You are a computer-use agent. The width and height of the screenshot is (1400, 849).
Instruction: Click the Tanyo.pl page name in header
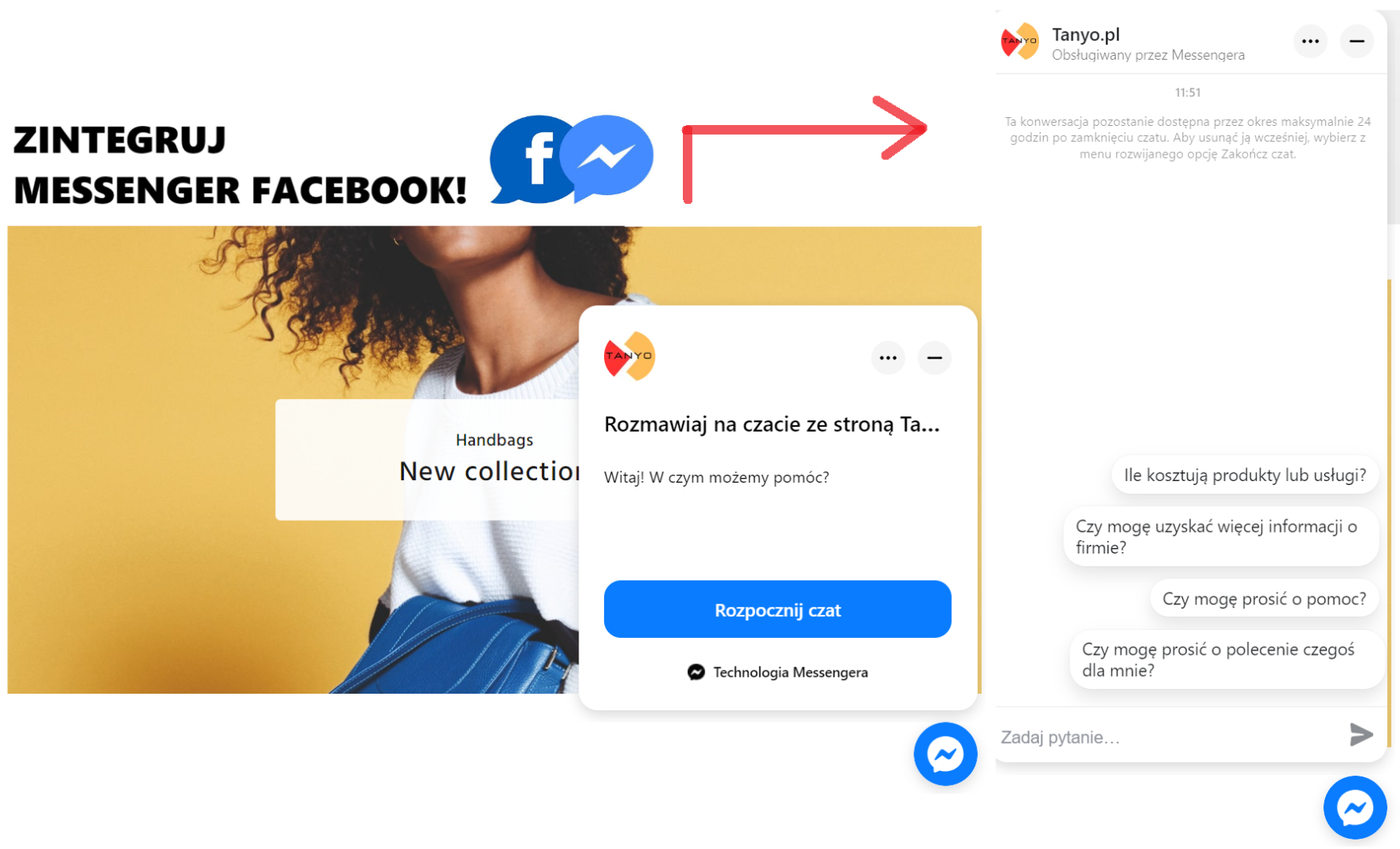pyautogui.click(x=1085, y=34)
